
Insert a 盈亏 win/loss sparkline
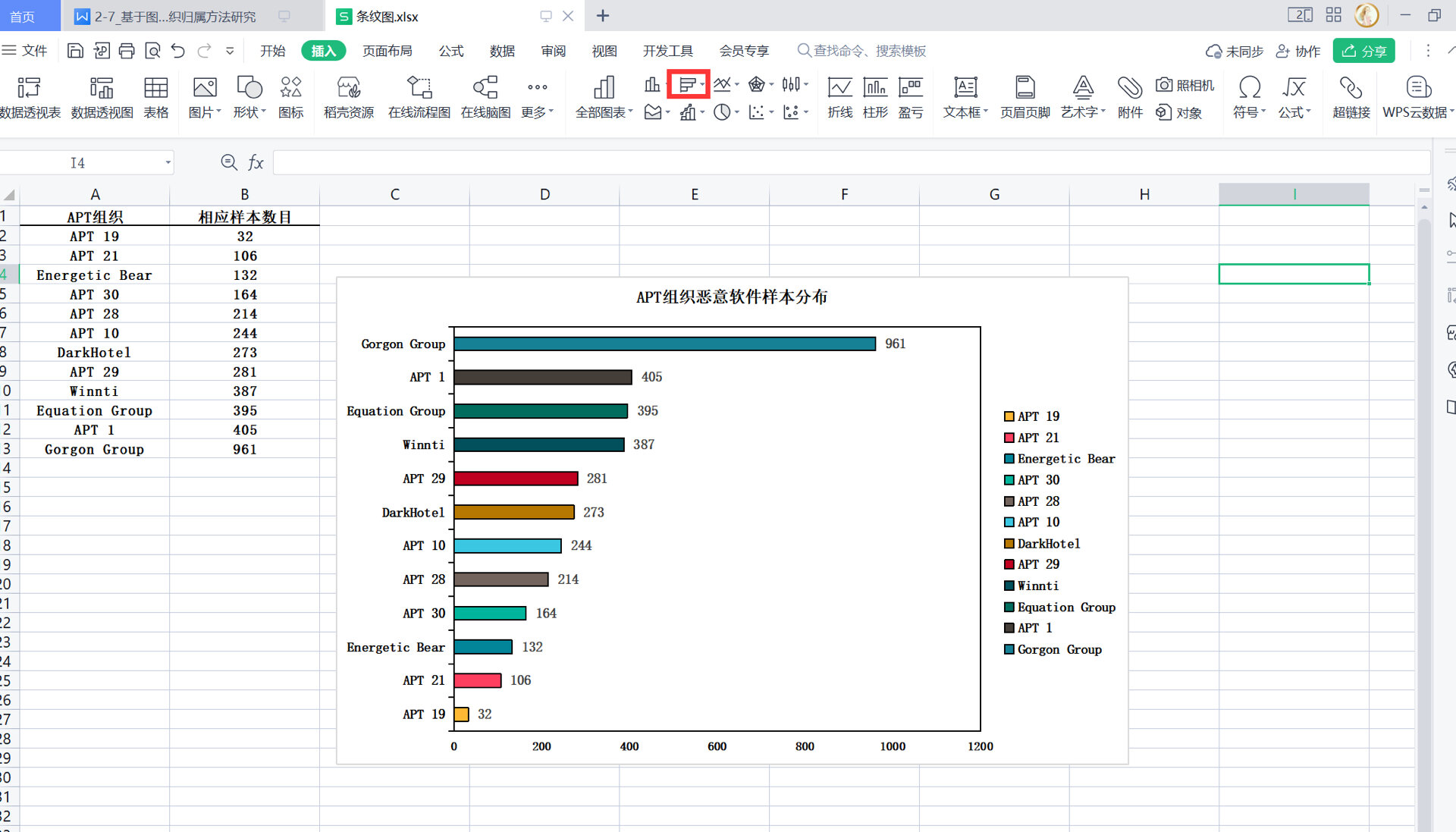[x=910, y=96]
